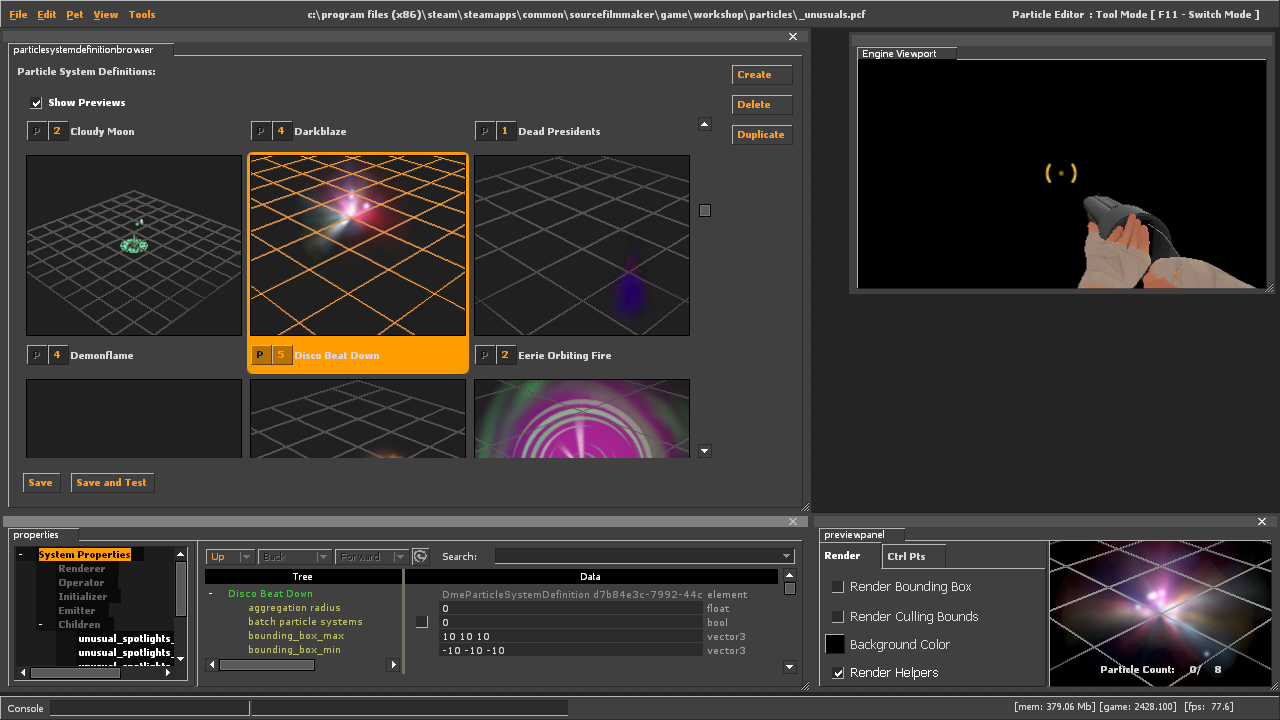Collapse the Children tree node
Image resolution: width=1280 pixels, height=720 pixels.
(x=41, y=625)
